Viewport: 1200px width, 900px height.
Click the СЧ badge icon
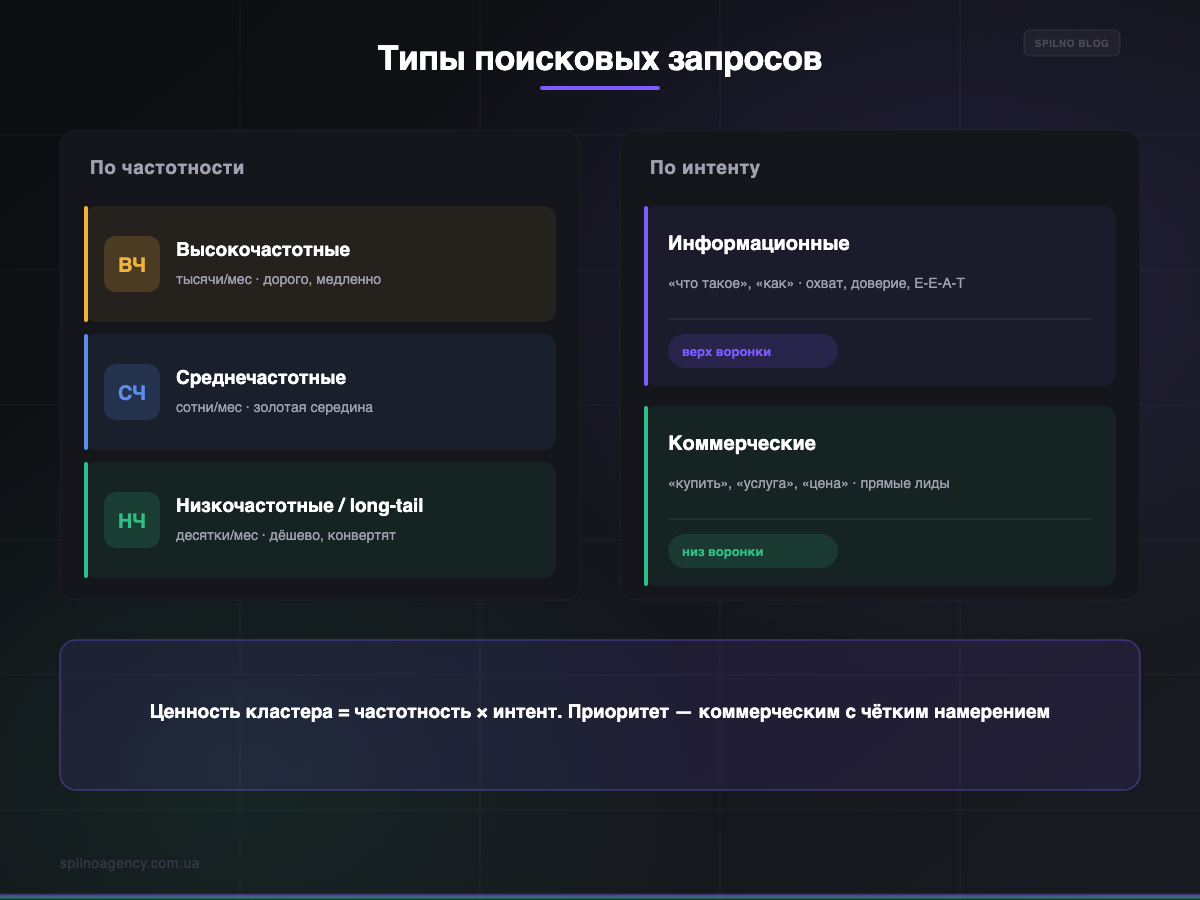pyautogui.click(x=132, y=392)
